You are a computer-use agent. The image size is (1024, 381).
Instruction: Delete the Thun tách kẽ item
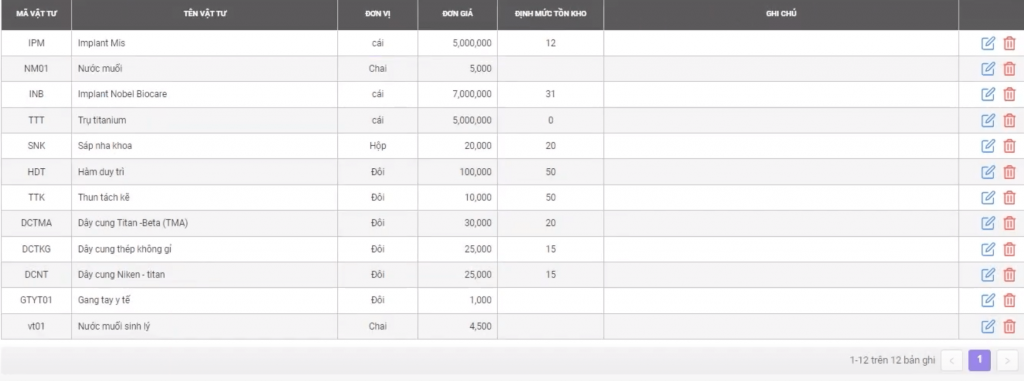click(x=1009, y=197)
